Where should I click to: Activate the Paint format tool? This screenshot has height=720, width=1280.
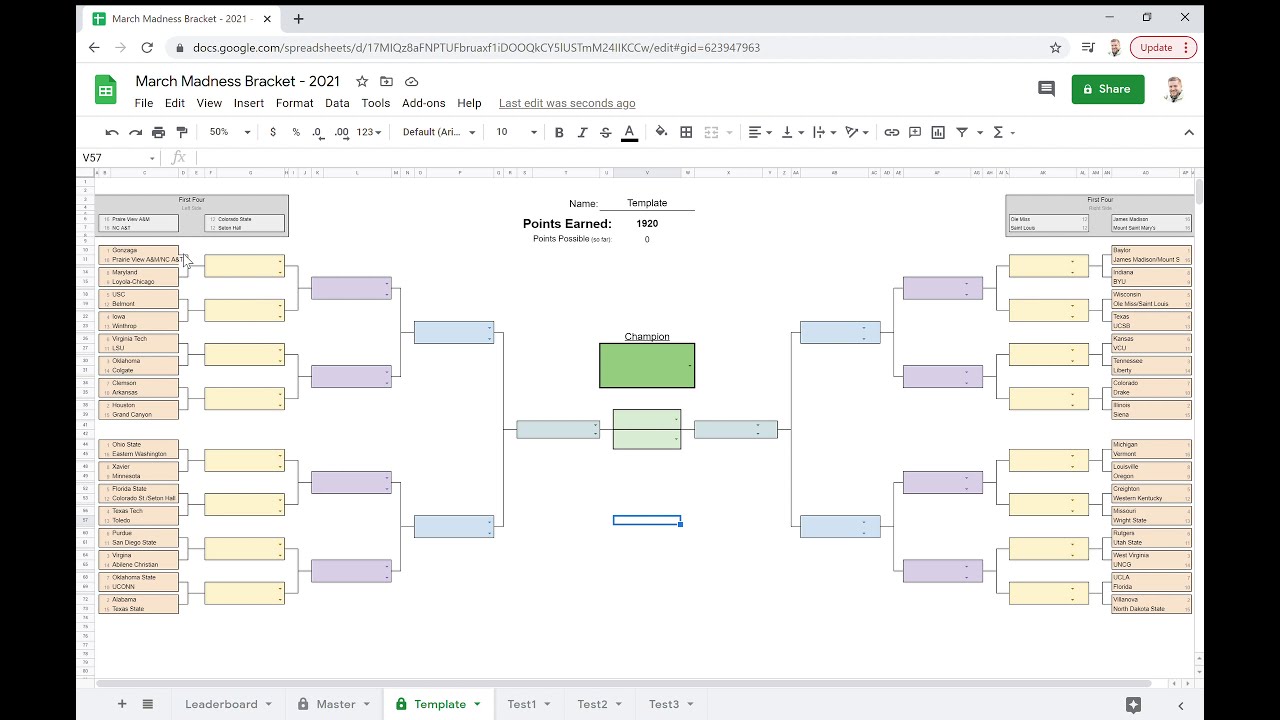(182, 132)
